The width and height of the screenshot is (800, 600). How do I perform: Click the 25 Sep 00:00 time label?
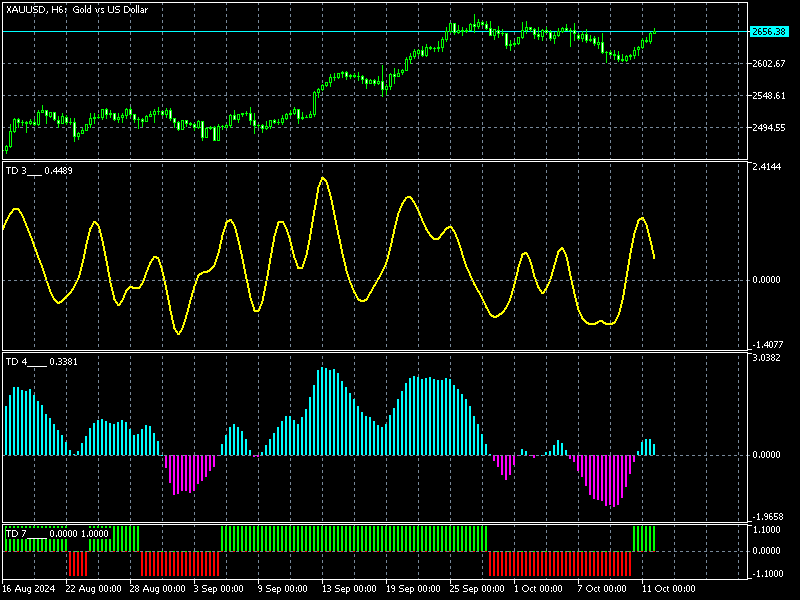coord(477,589)
